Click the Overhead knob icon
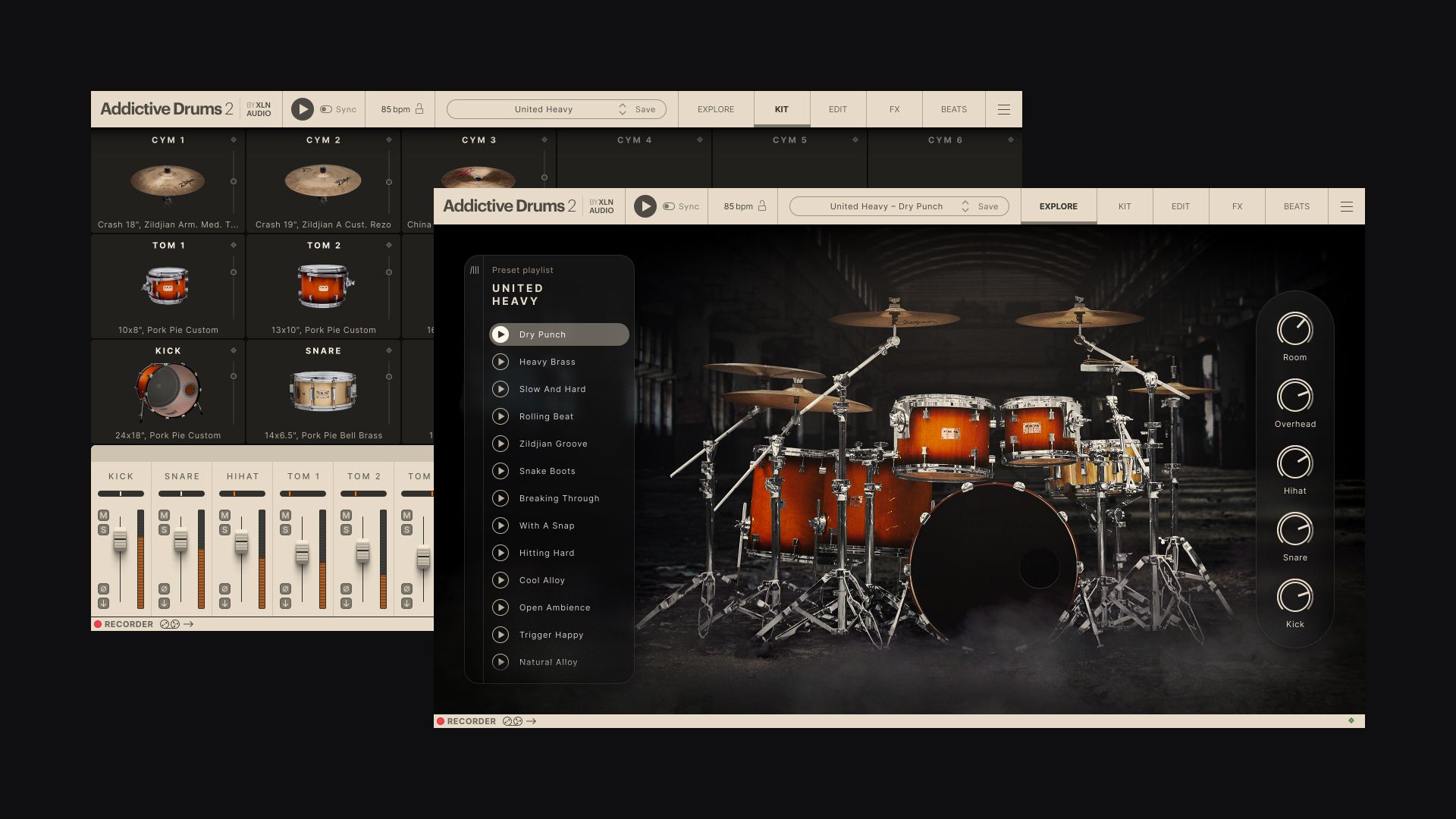Image resolution: width=1456 pixels, height=819 pixels. [1295, 396]
